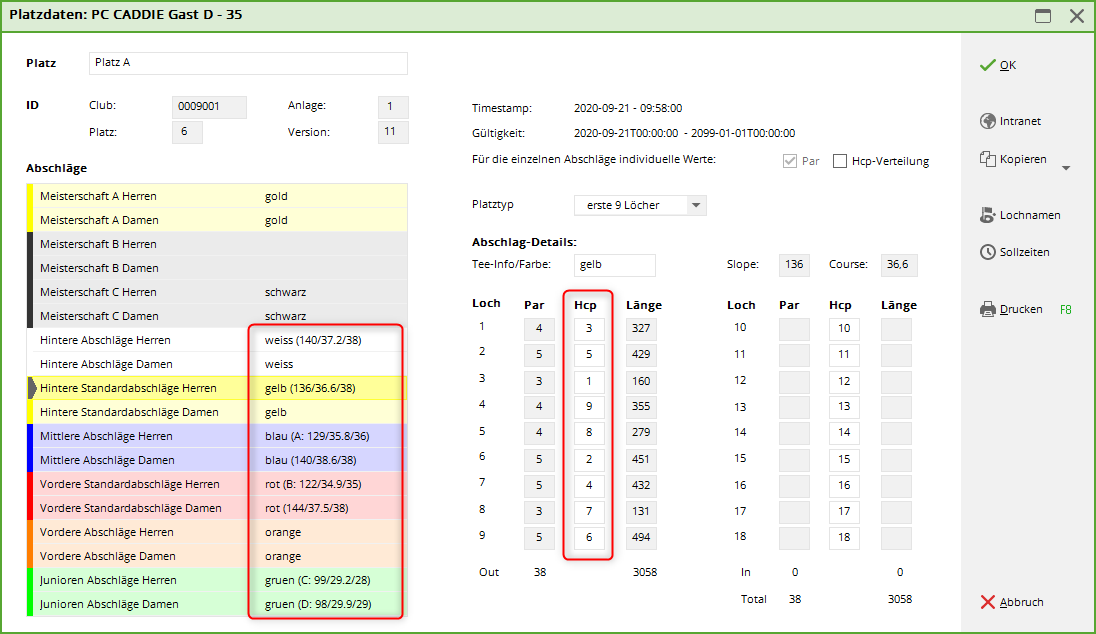Viewport: 1096px width, 634px height.
Task: Open Intranet via the globe icon
Action: coord(988,121)
